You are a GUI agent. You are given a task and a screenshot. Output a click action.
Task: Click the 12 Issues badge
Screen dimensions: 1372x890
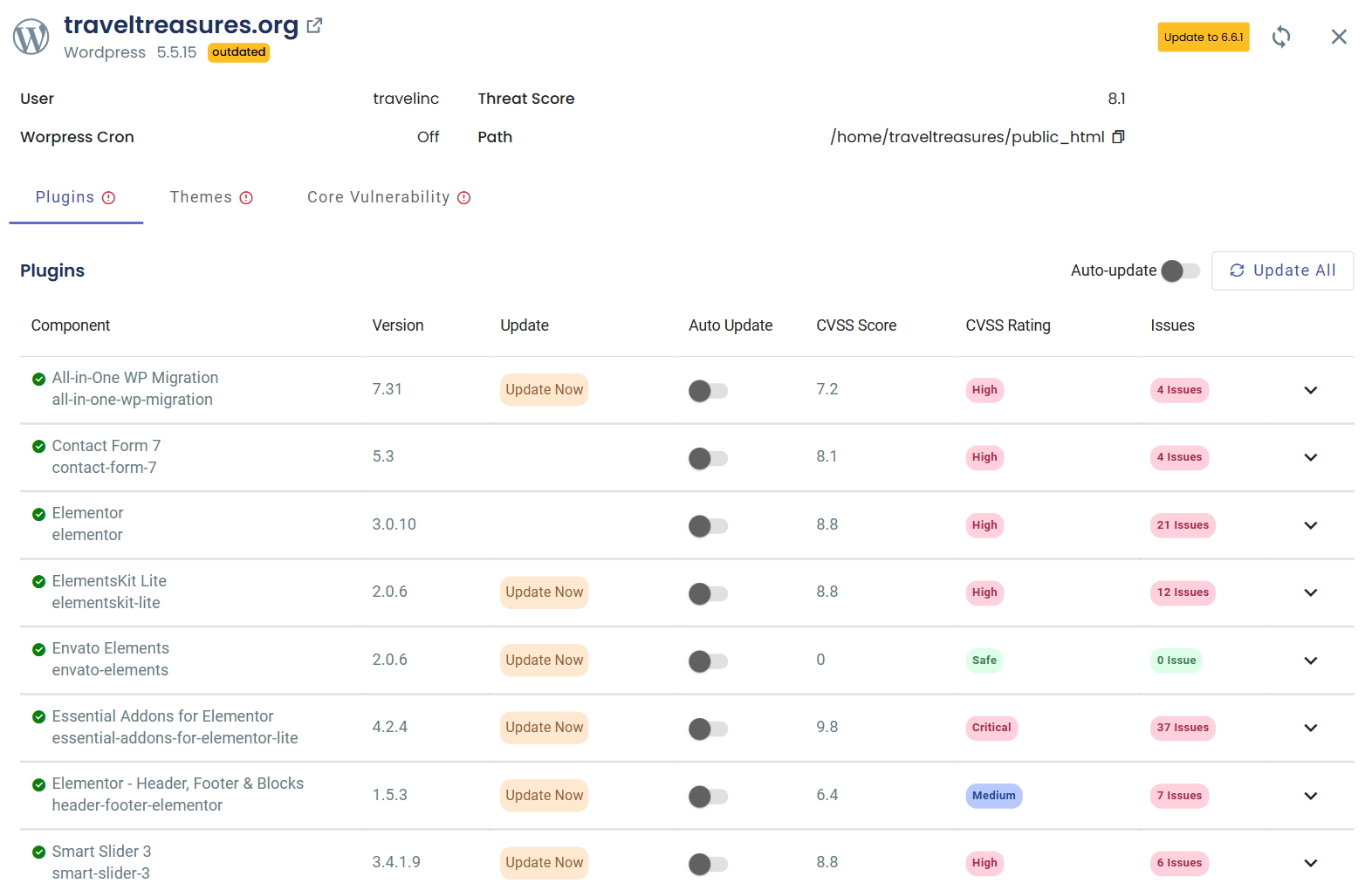(1183, 592)
